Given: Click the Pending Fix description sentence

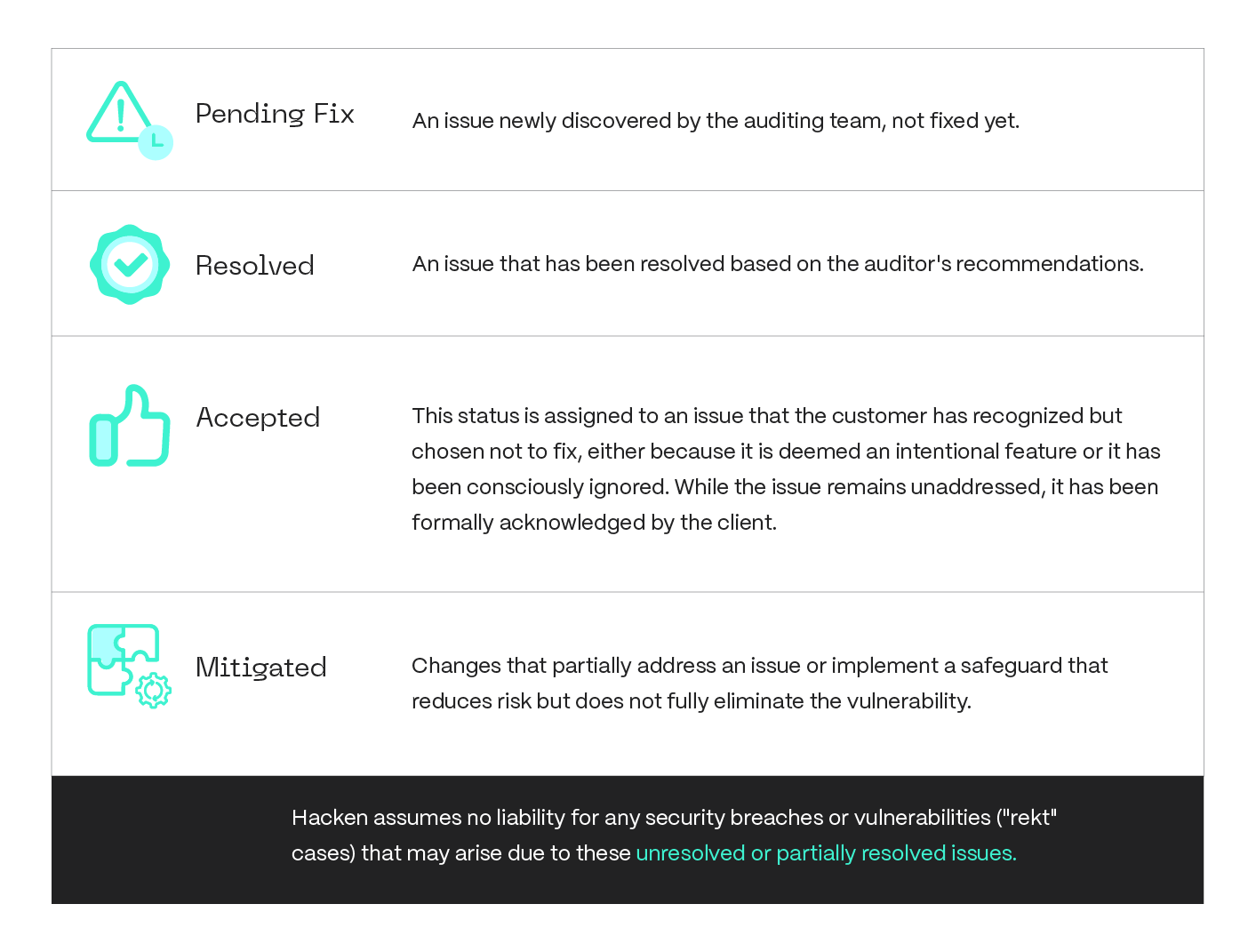Looking at the screenshot, I should (716, 121).
